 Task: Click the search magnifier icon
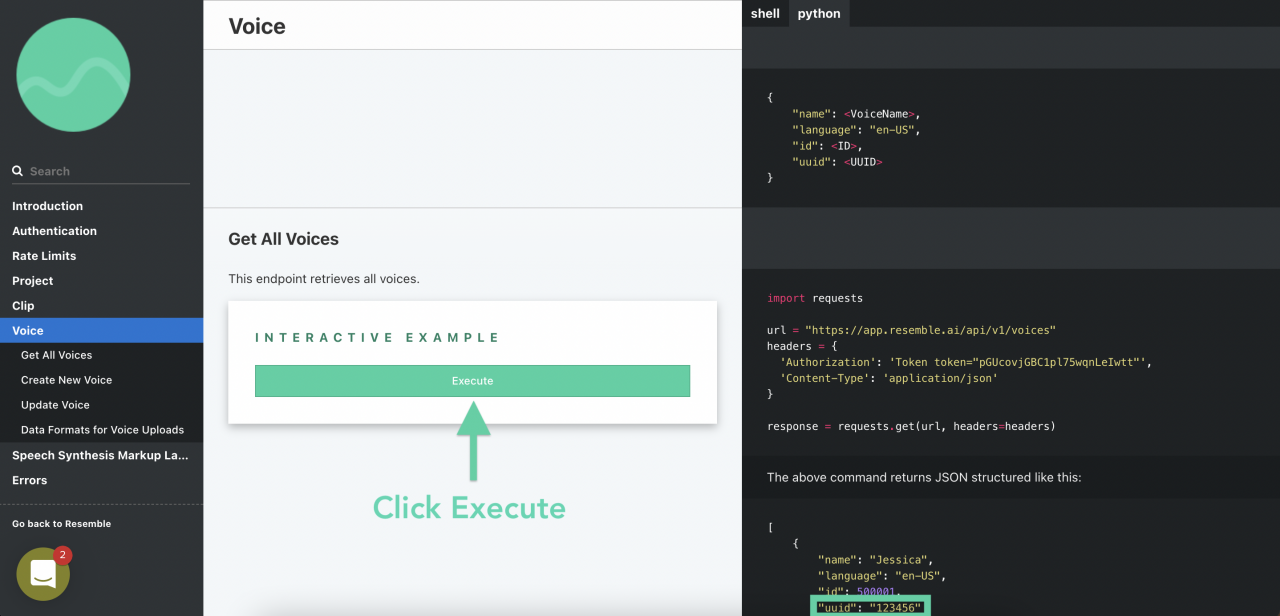17,170
